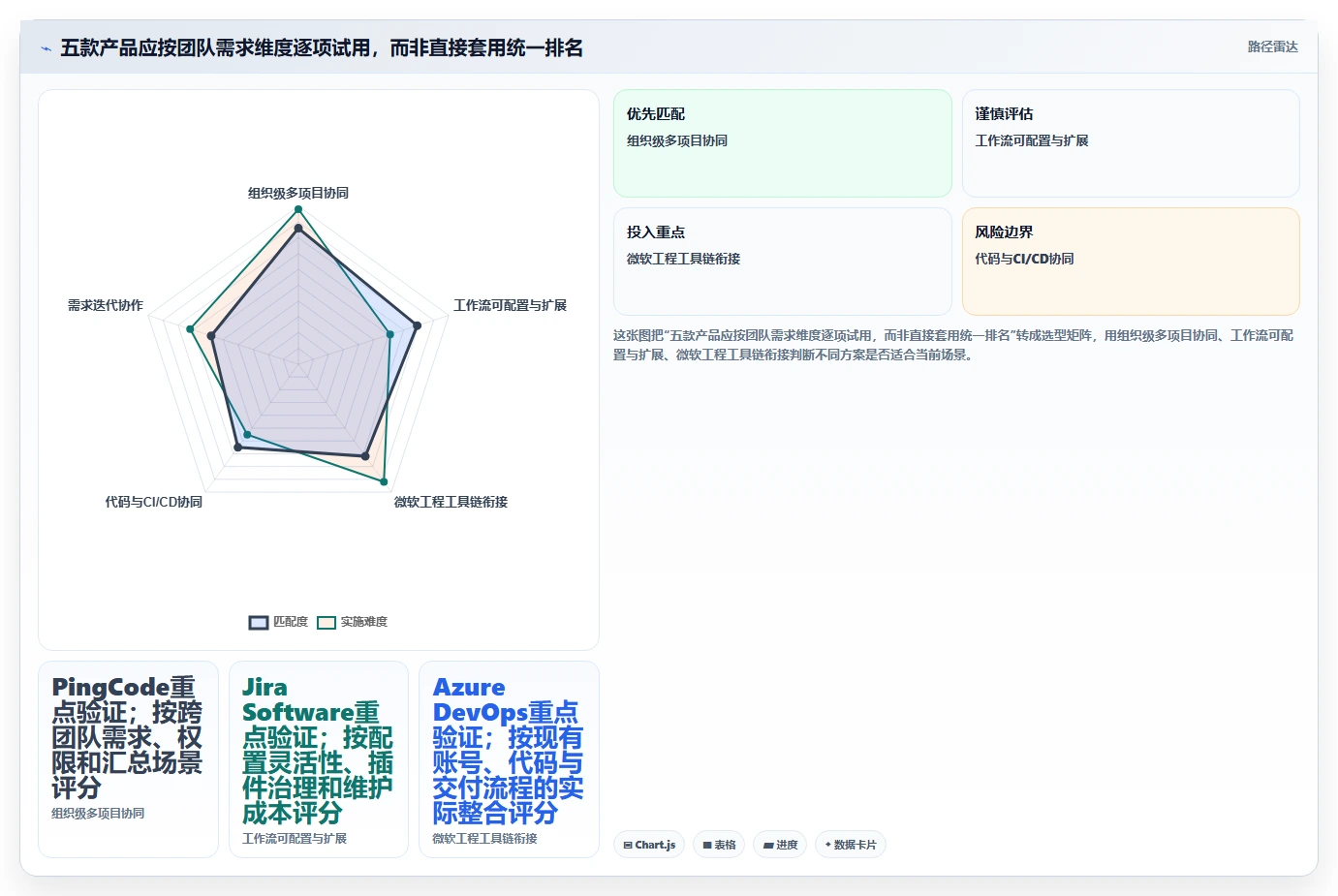
Task: Click the green data point at the chart's top vertex
Action: coord(298,209)
